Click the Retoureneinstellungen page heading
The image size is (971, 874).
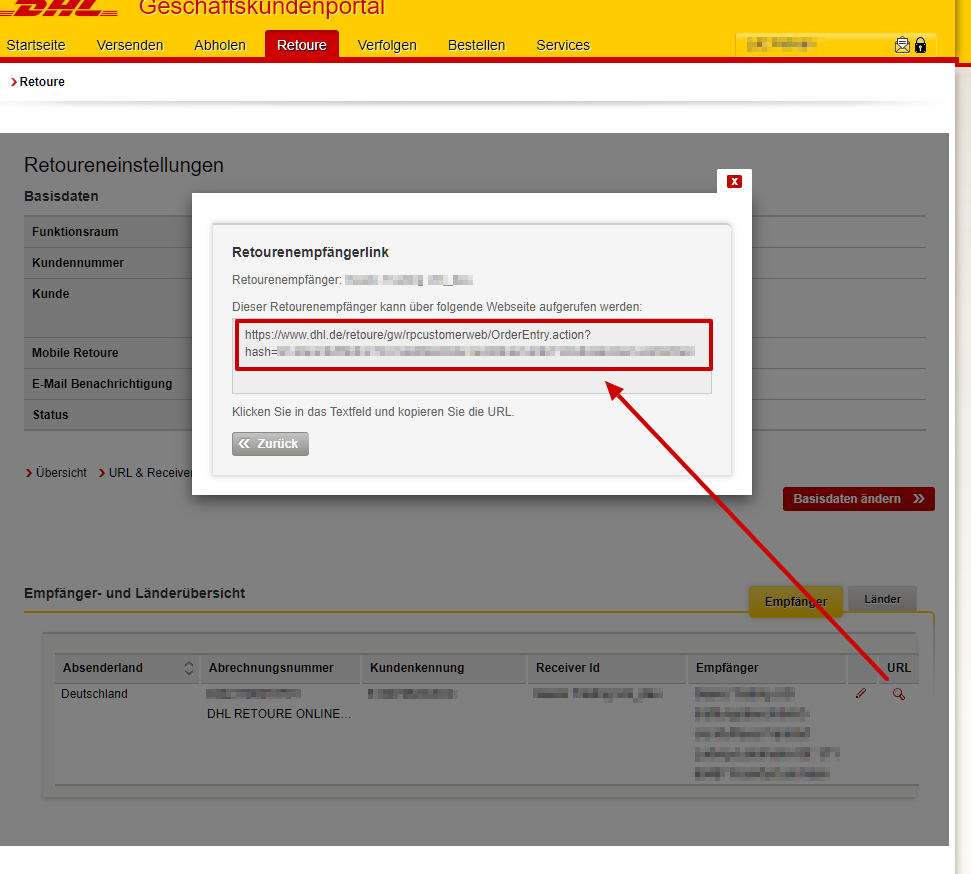tap(124, 165)
